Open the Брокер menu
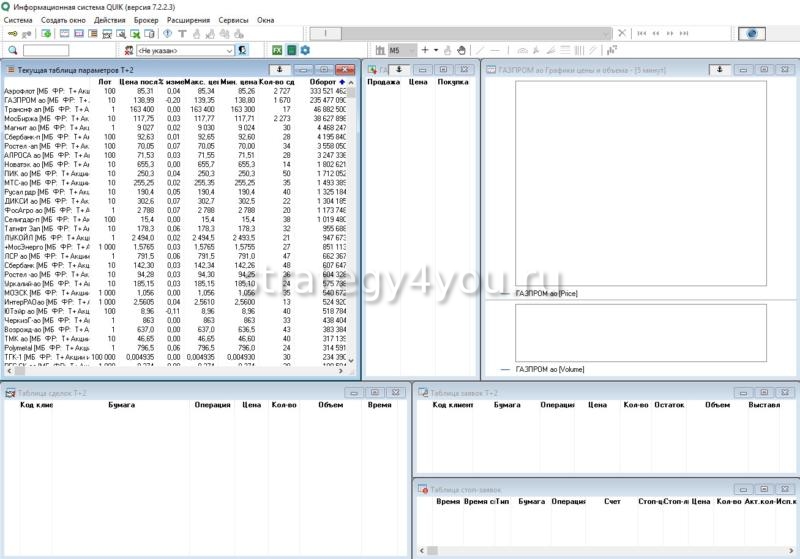 click(x=146, y=20)
